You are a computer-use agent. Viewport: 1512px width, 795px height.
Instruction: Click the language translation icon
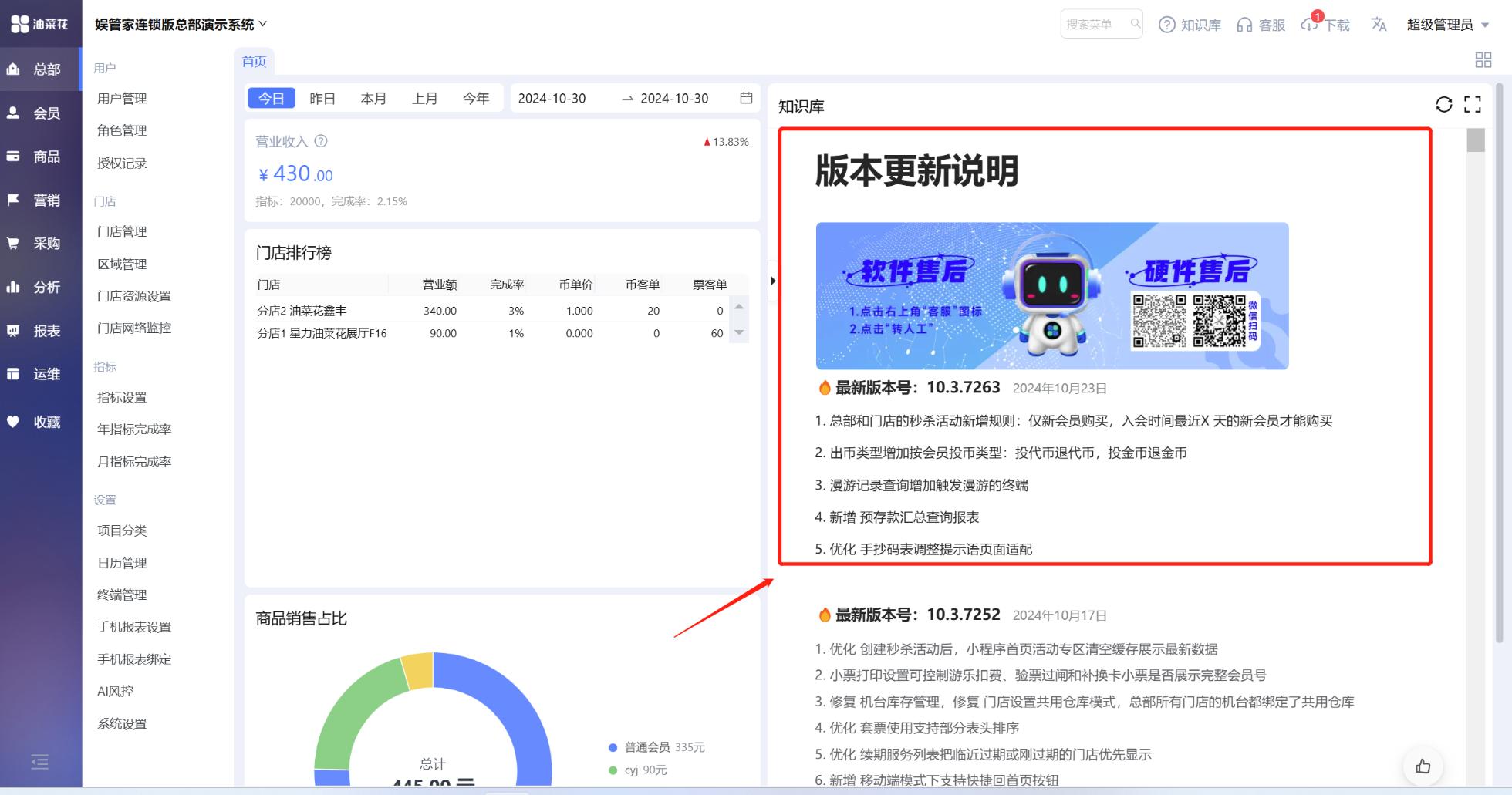1379,25
